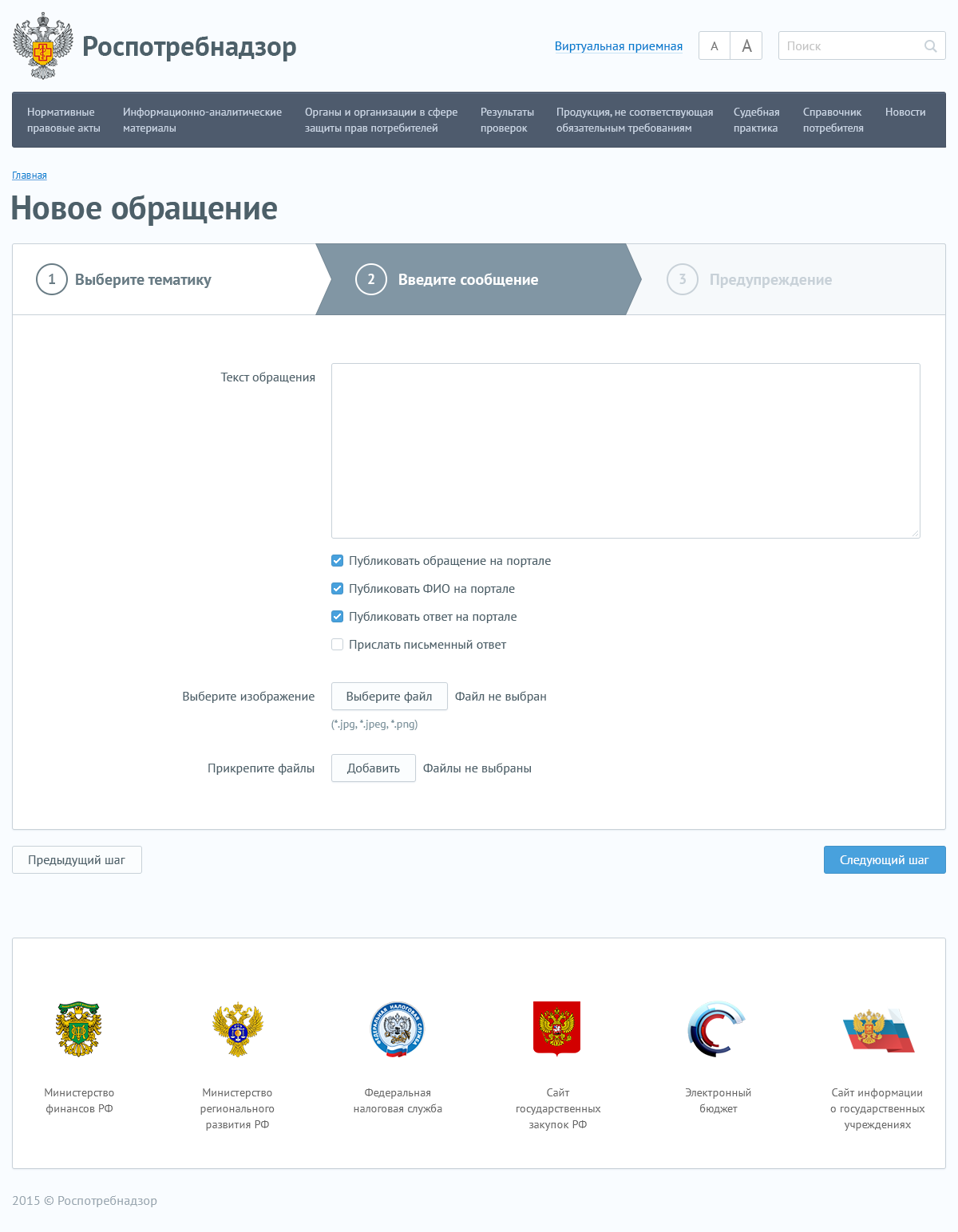Click the search magnifier icon
The image size is (958, 1232).
click(930, 46)
